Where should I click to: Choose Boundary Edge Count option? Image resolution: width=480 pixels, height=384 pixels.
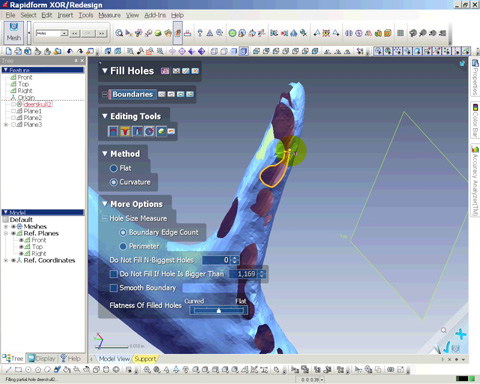123,232
